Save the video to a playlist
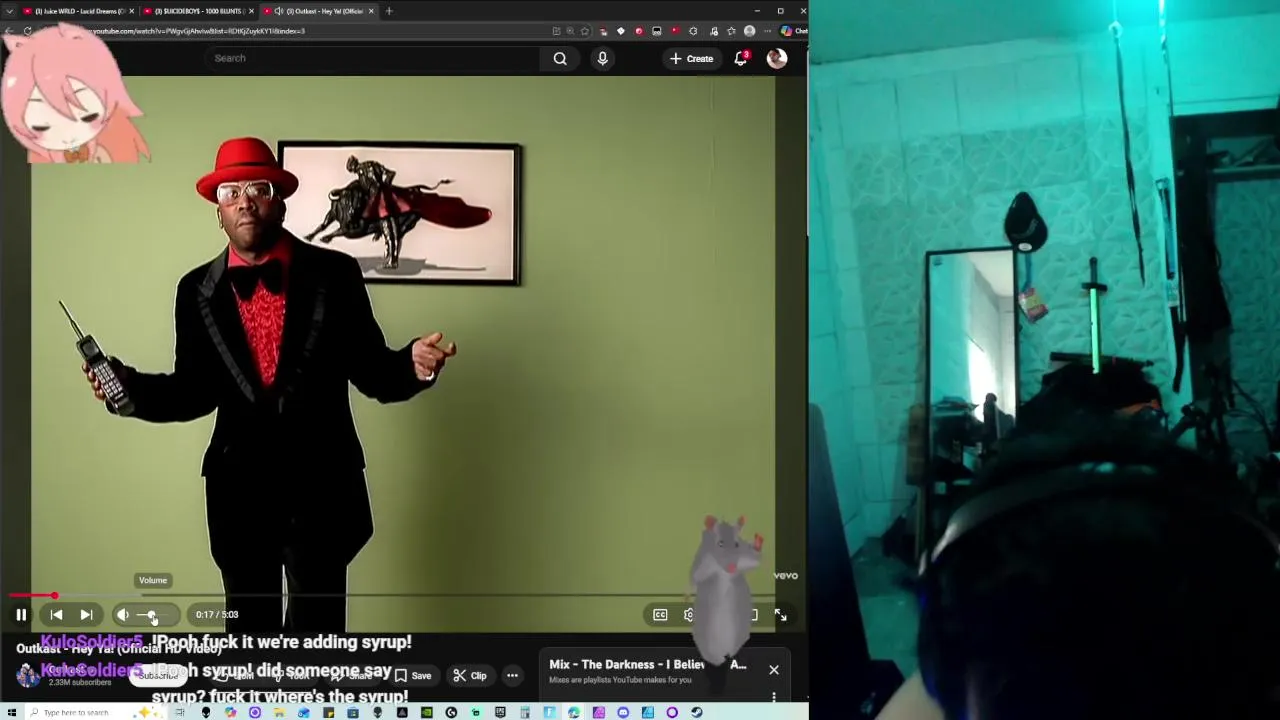Screen dimensions: 1280x720 [413, 676]
